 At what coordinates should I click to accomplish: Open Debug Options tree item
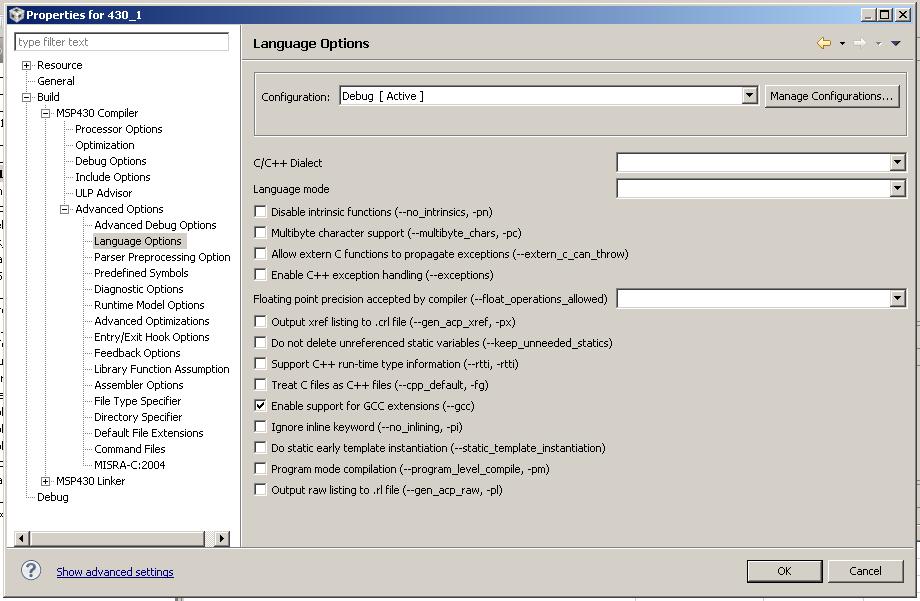pos(110,161)
